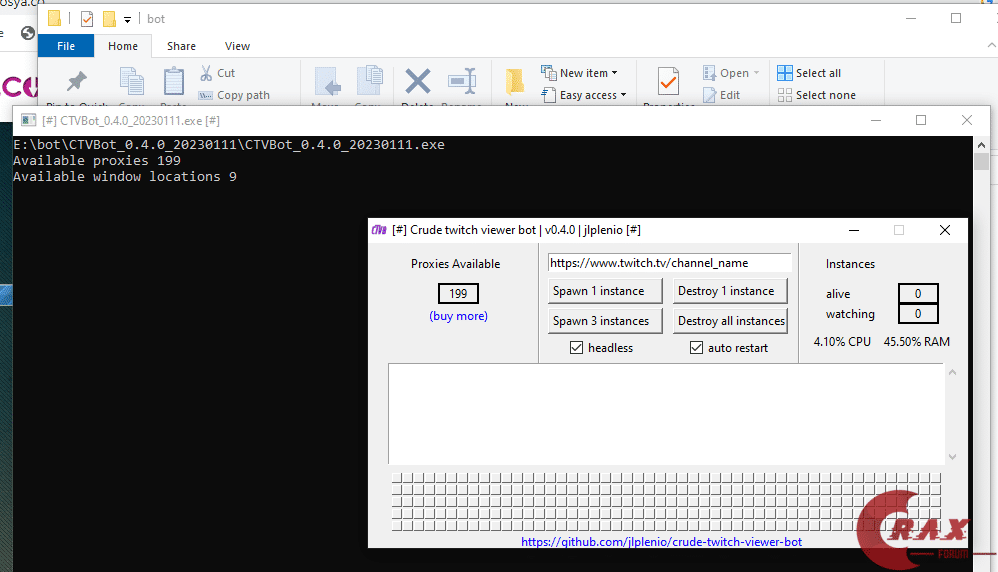Viewport: 998px width, 572px height.
Task: Maximize the CTVBot console window
Action: pos(921,120)
